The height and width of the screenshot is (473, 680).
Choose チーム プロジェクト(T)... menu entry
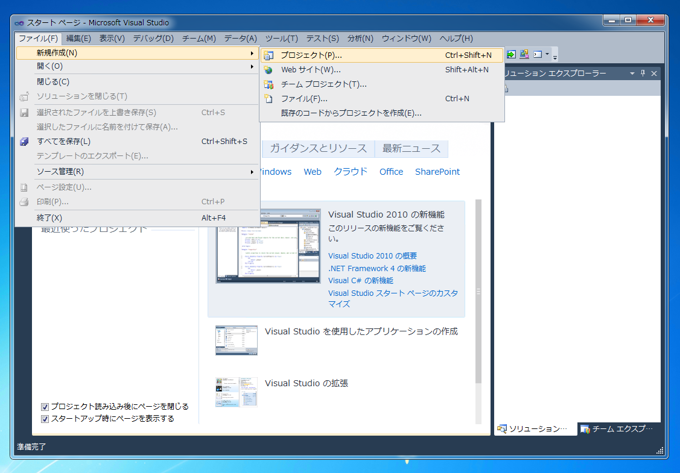tap(382, 85)
